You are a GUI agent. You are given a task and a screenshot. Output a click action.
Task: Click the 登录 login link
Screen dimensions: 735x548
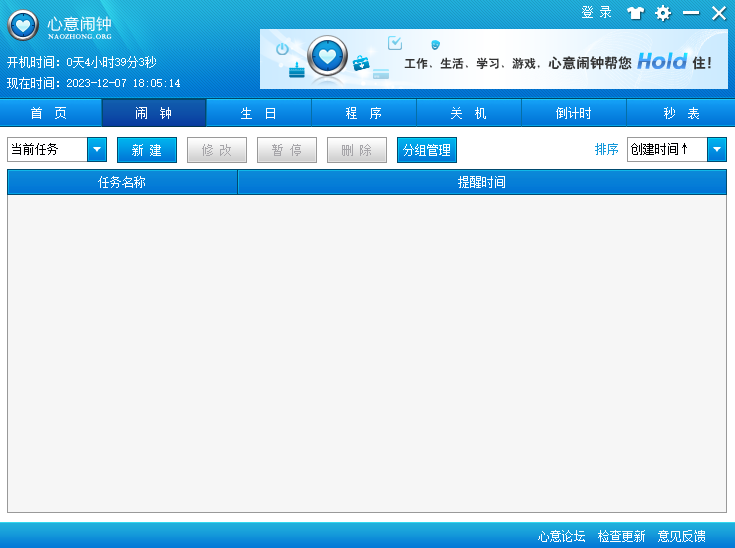[597, 12]
